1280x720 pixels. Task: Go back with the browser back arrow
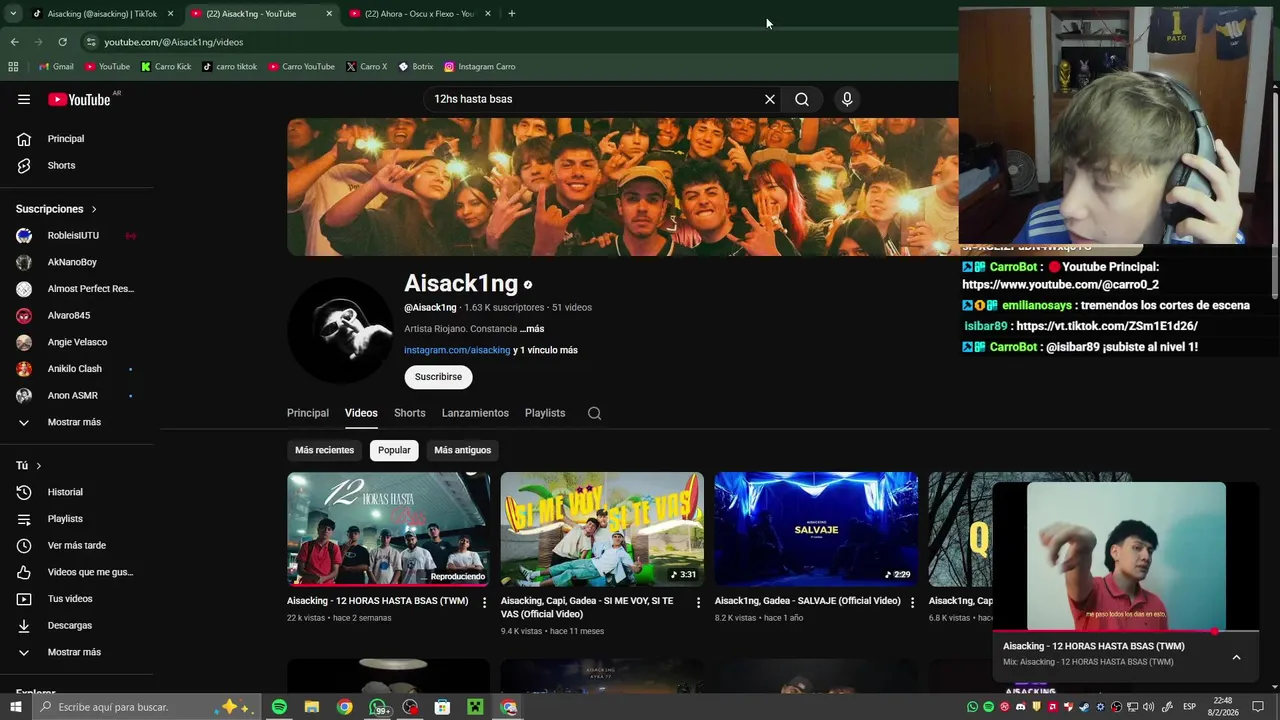pyautogui.click(x=14, y=42)
